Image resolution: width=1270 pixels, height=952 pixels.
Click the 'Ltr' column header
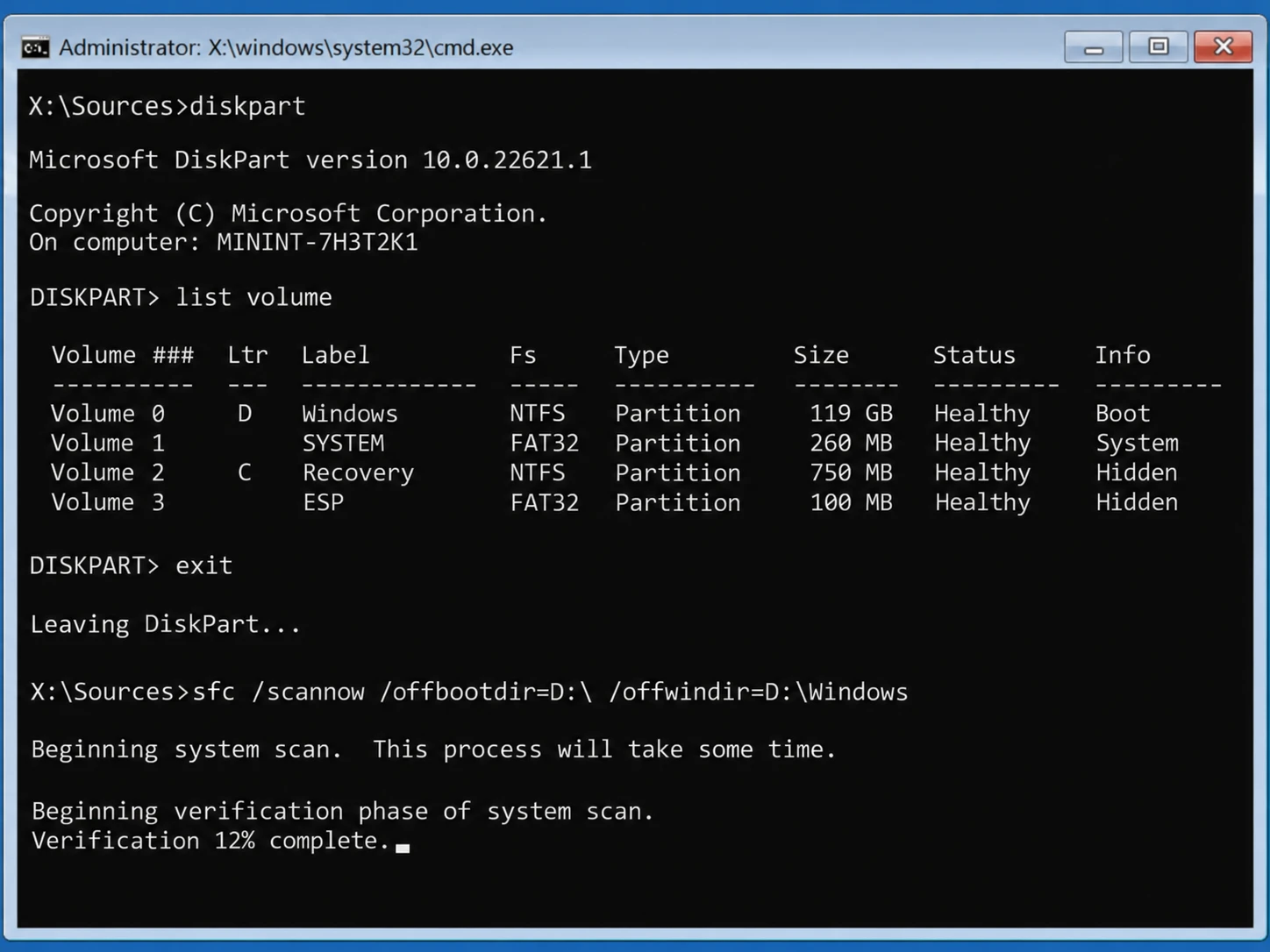tap(247, 355)
